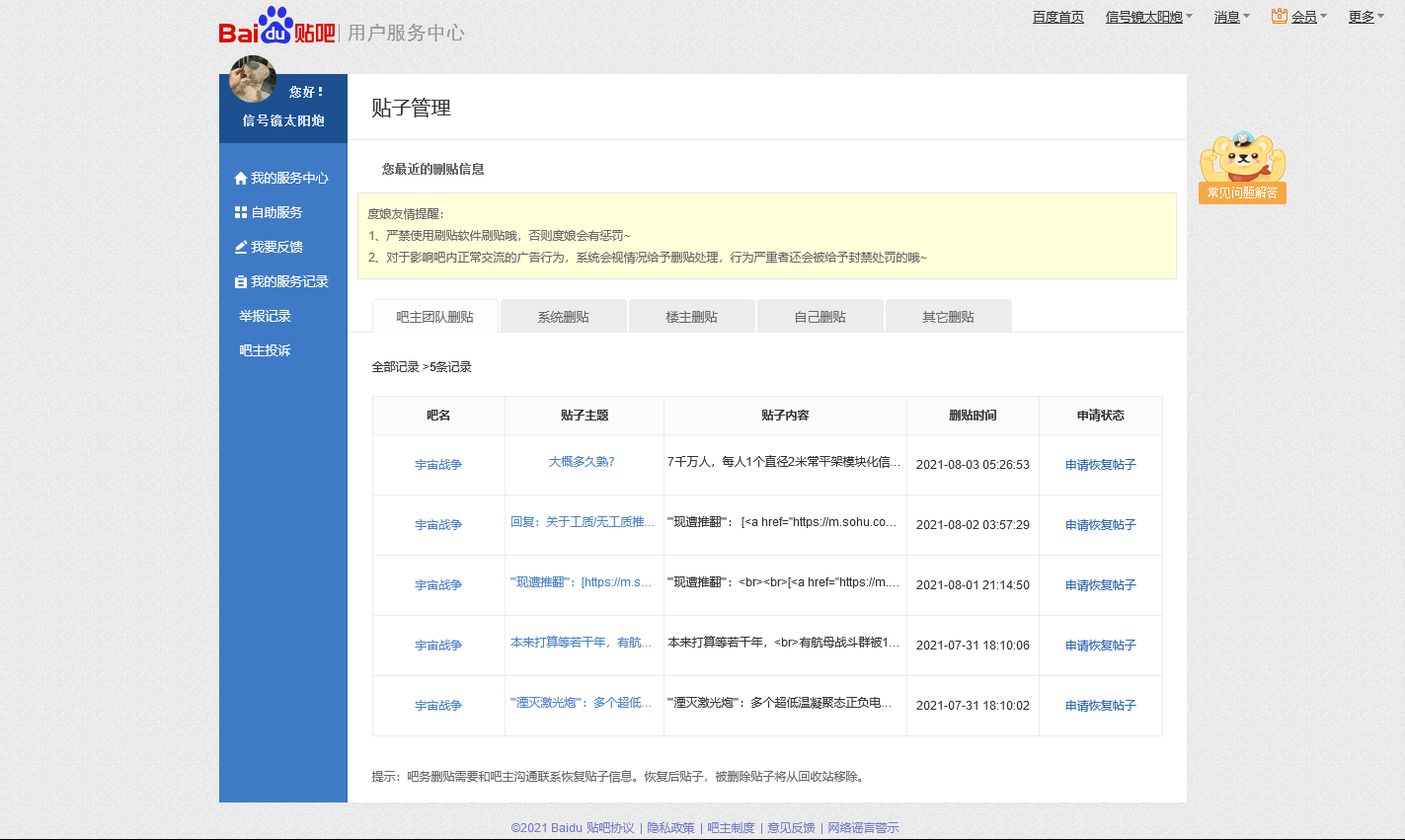Open the 大概多久熟? post title
1405x840 pixels.
point(582,462)
